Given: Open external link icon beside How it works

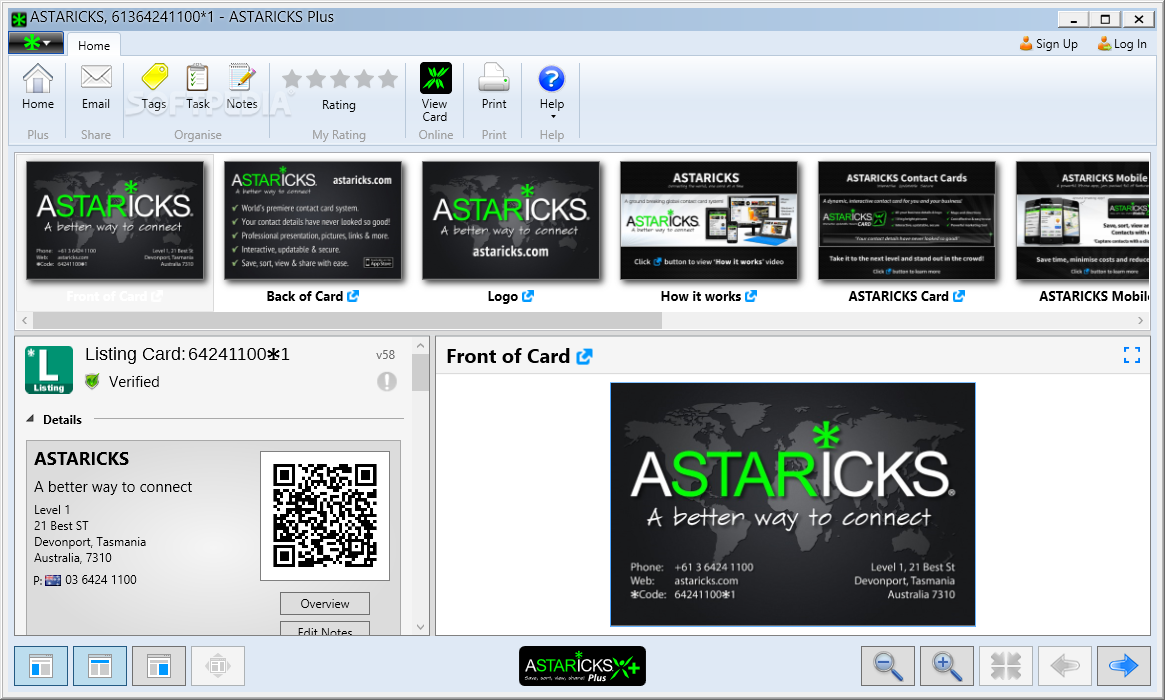Looking at the screenshot, I should pyautogui.click(x=751, y=296).
